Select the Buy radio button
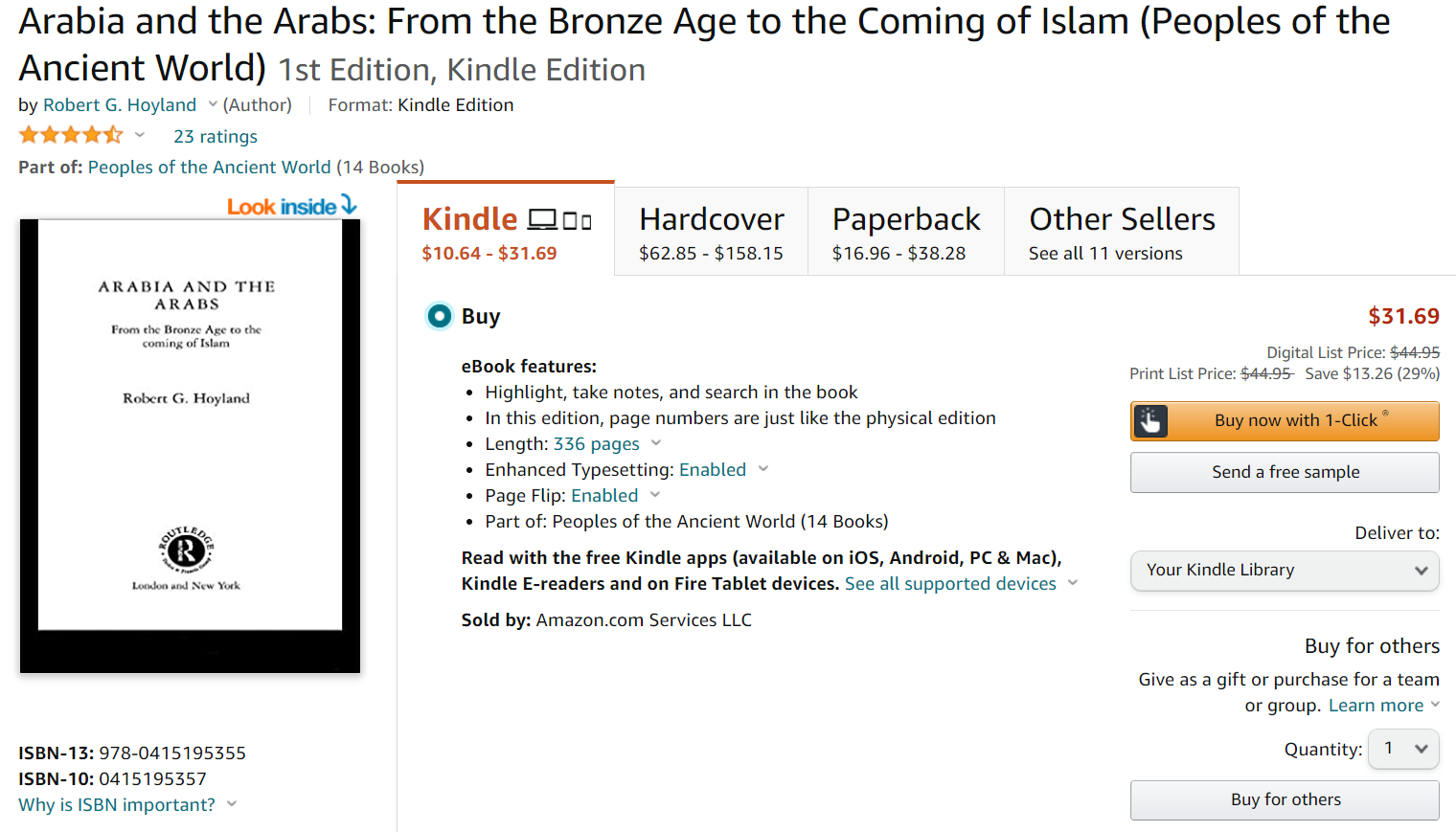Screen dimensions: 1456x832 [x=440, y=316]
